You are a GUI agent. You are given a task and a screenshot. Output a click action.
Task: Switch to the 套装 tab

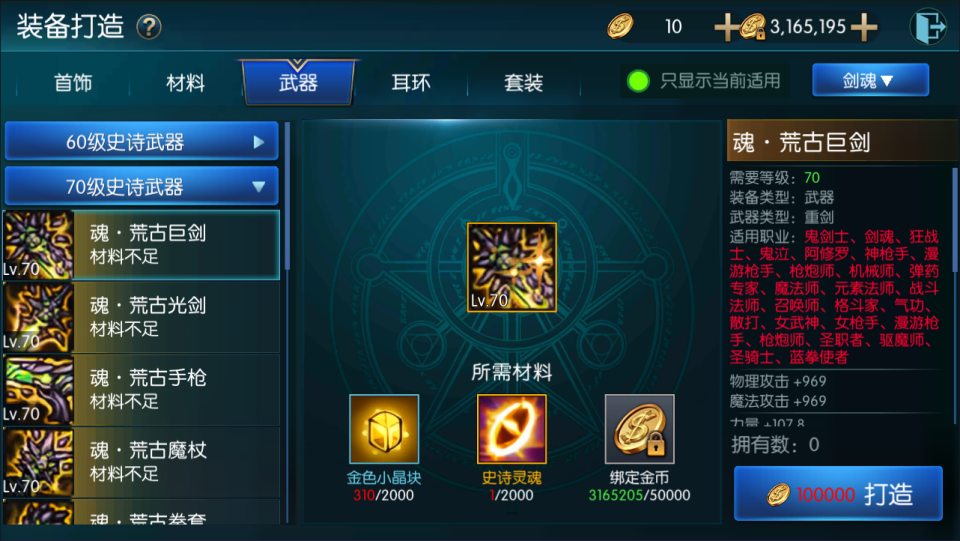(523, 83)
